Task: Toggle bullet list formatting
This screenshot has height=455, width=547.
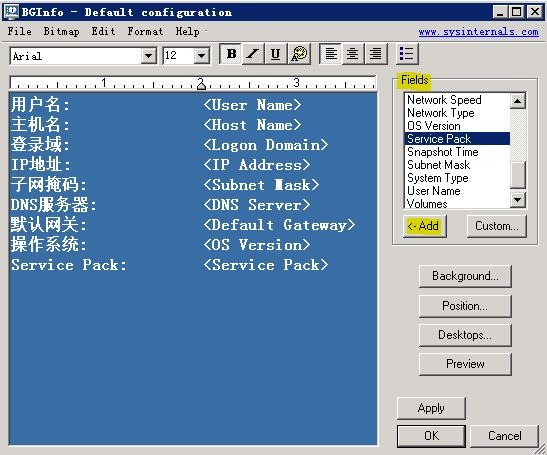Action: [x=407, y=54]
